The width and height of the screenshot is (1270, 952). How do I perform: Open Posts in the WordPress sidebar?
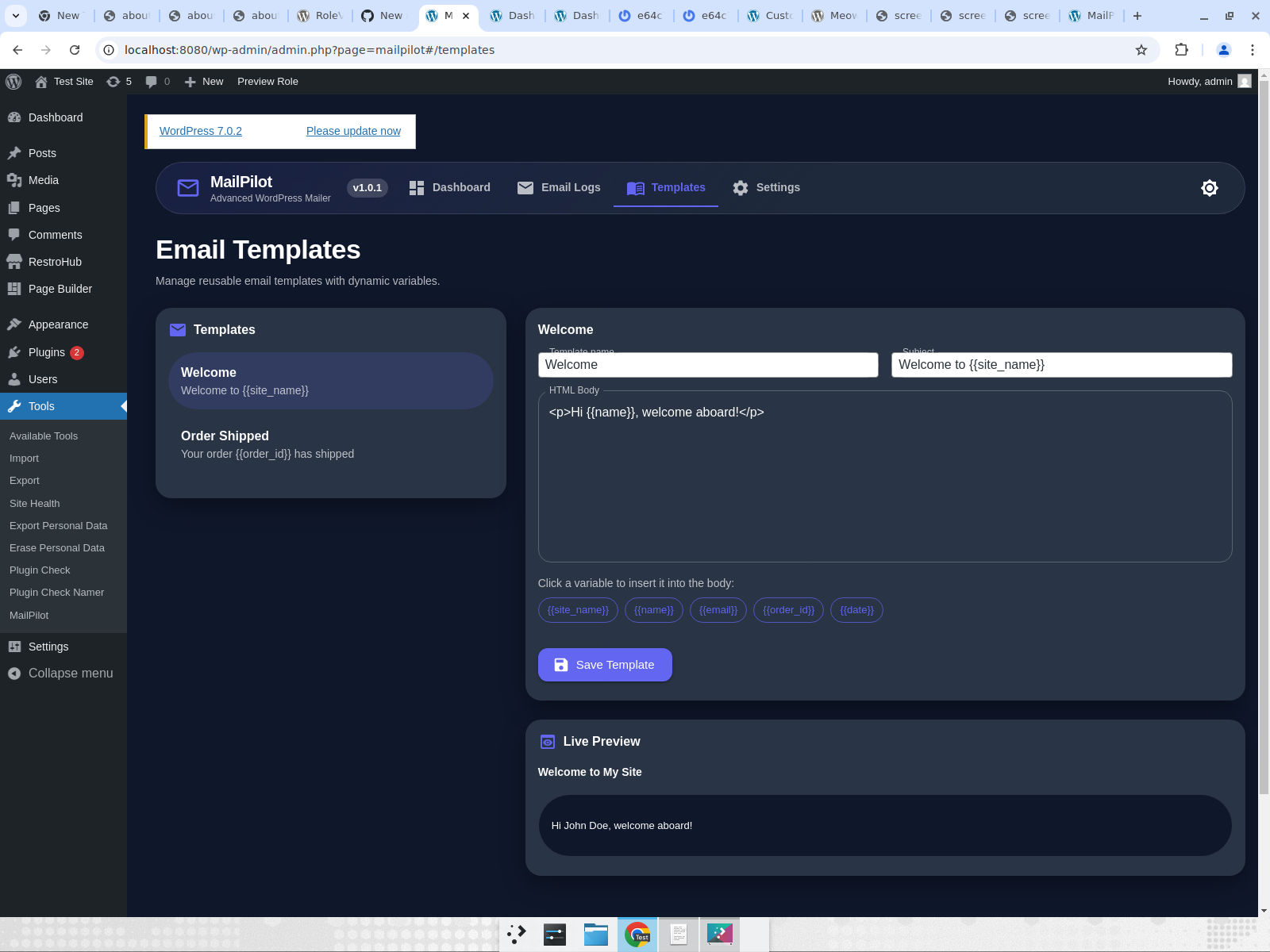(x=63, y=153)
